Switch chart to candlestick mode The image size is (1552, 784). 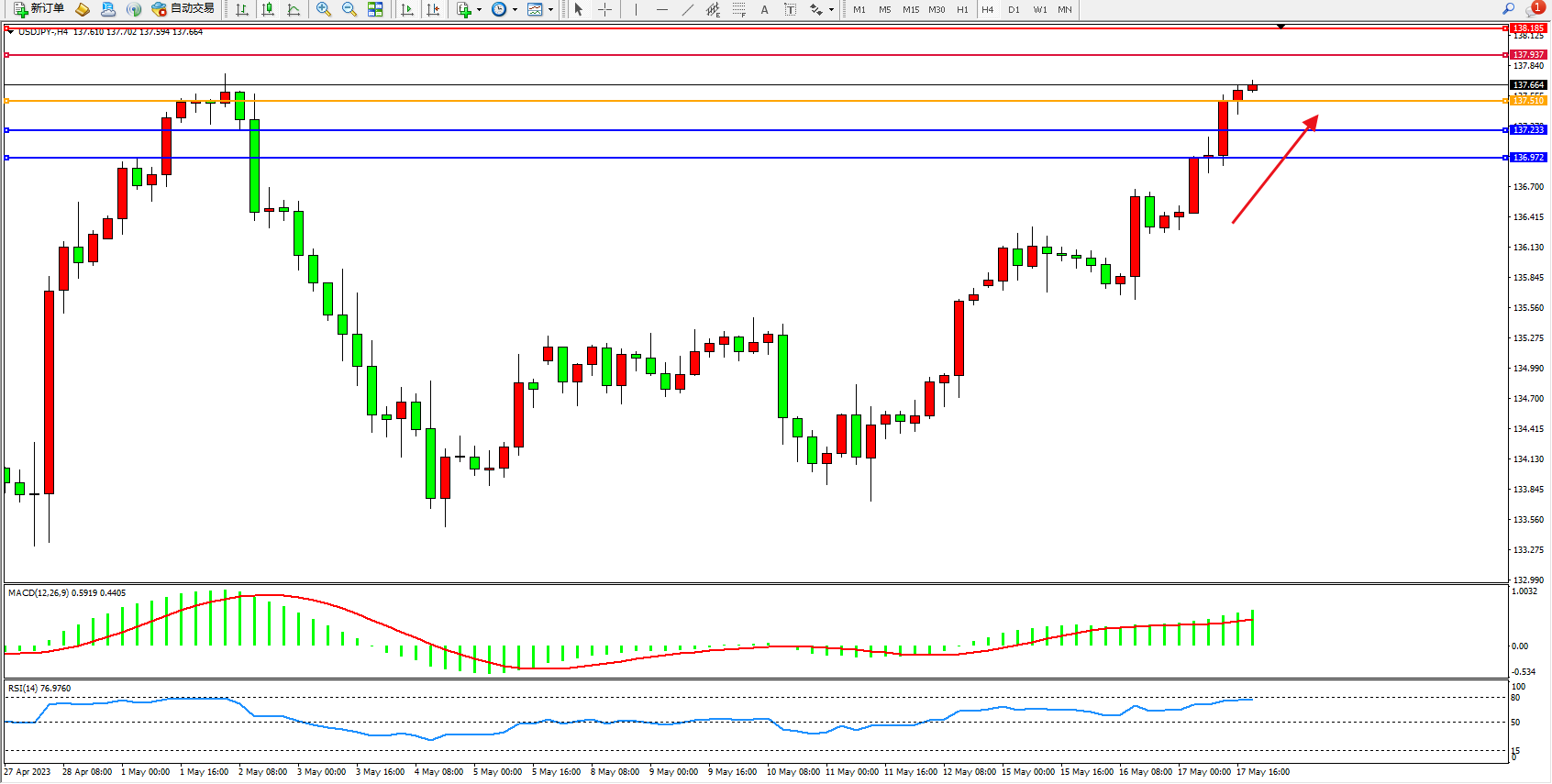coord(268,9)
